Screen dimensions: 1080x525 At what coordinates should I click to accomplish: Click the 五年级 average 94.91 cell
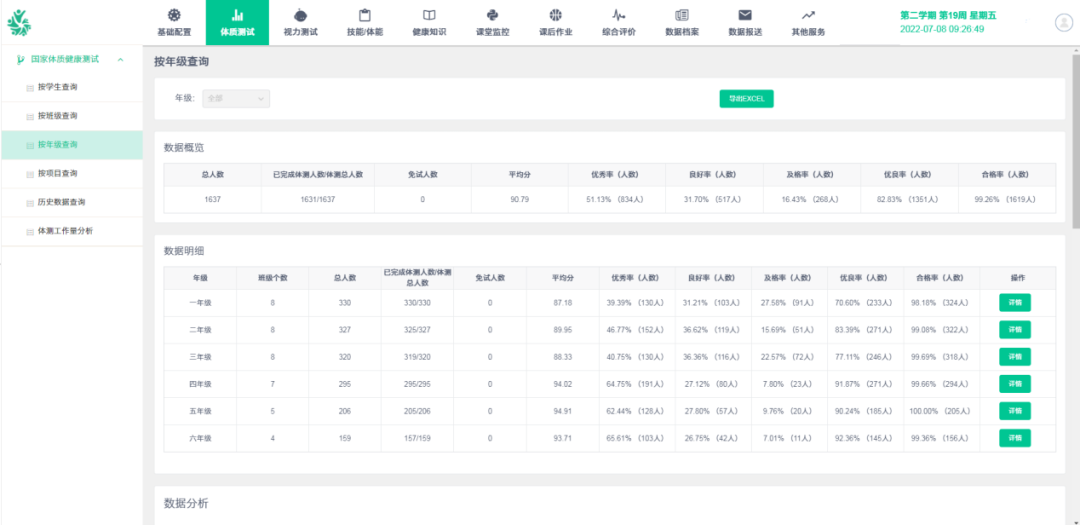point(563,411)
